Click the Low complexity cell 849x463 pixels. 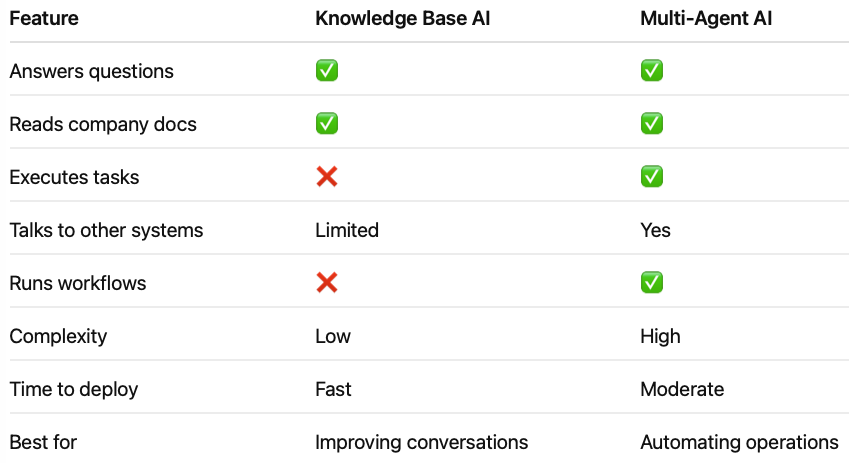(x=333, y=336)
